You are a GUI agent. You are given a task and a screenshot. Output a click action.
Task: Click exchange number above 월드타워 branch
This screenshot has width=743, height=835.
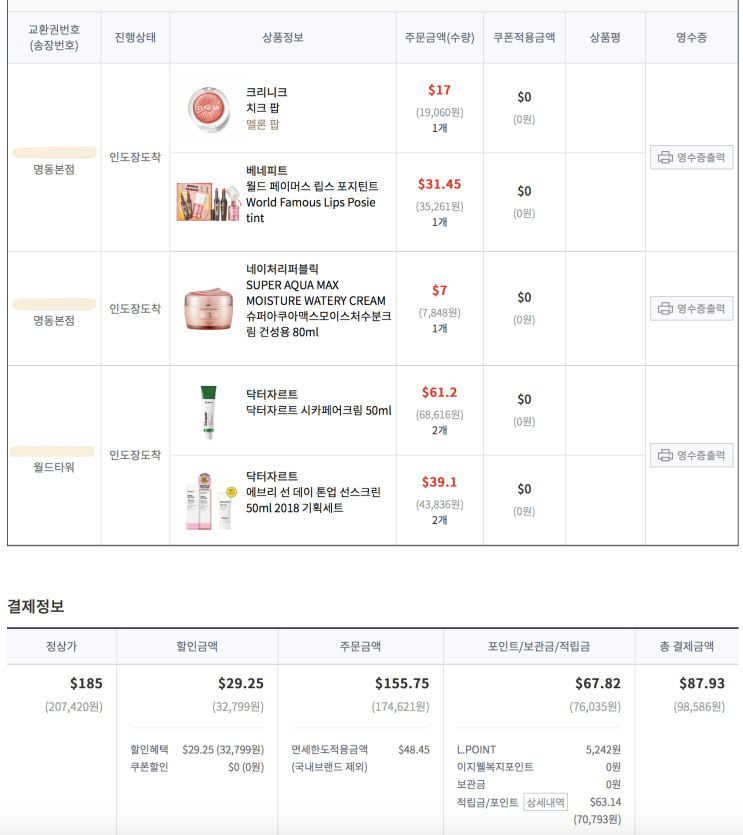click(53, 452)
